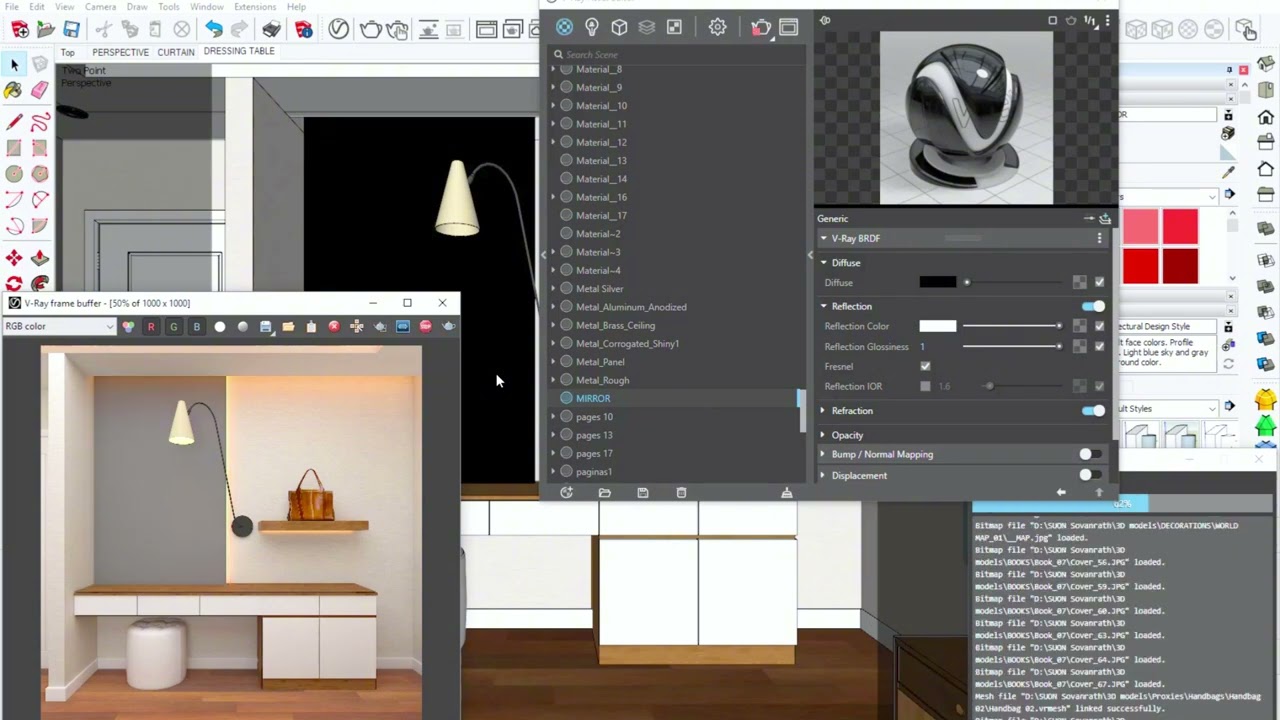Import asset file with folder icon below list
The height and width of the screenshot is (720, 1280).
pos(604,492)
